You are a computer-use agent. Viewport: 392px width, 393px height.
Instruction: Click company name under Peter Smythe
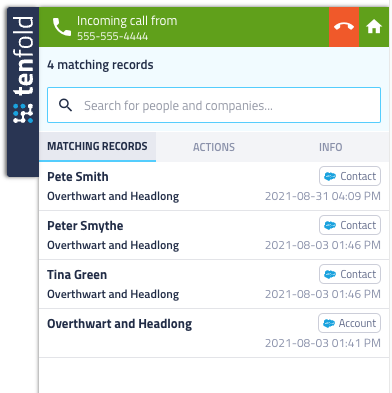click(113, 245)
